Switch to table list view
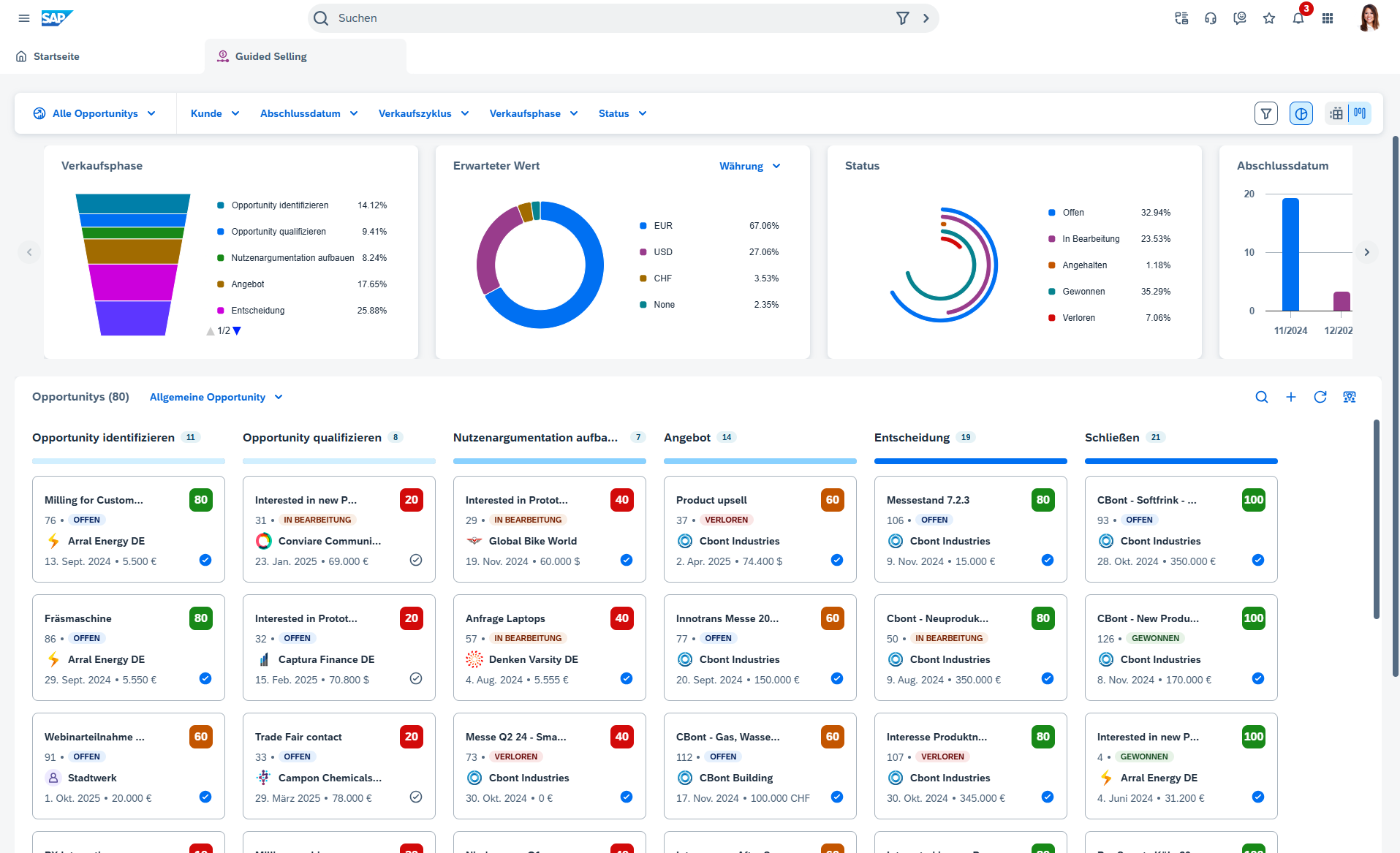The height and width of the screenshot is (853, 1400). tap(1336, 113)
